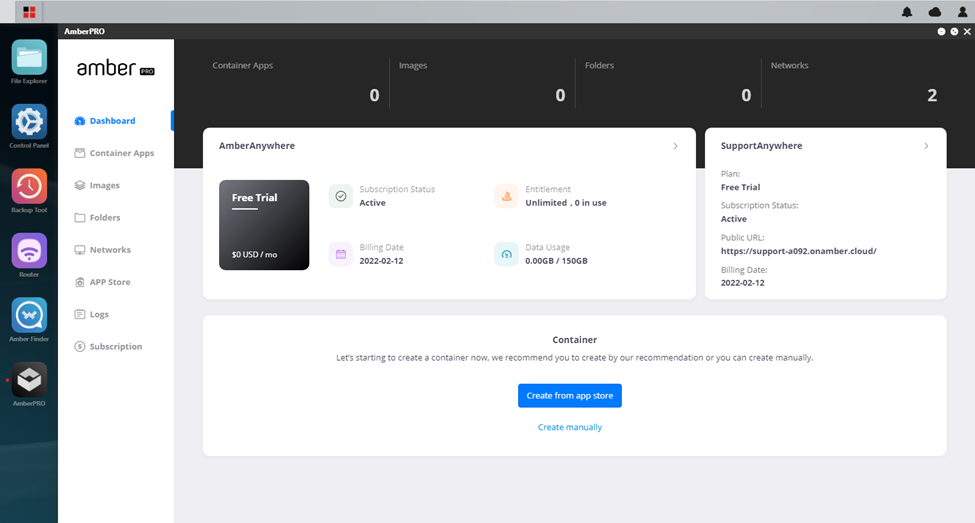
Task: Open the red start menu grid icon
Action: [x=29, y=12]
